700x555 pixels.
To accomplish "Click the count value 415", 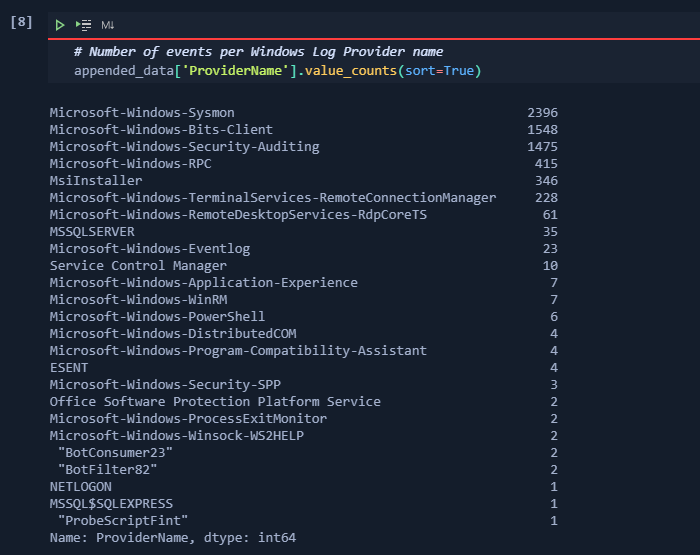I will tap(546, 163).
